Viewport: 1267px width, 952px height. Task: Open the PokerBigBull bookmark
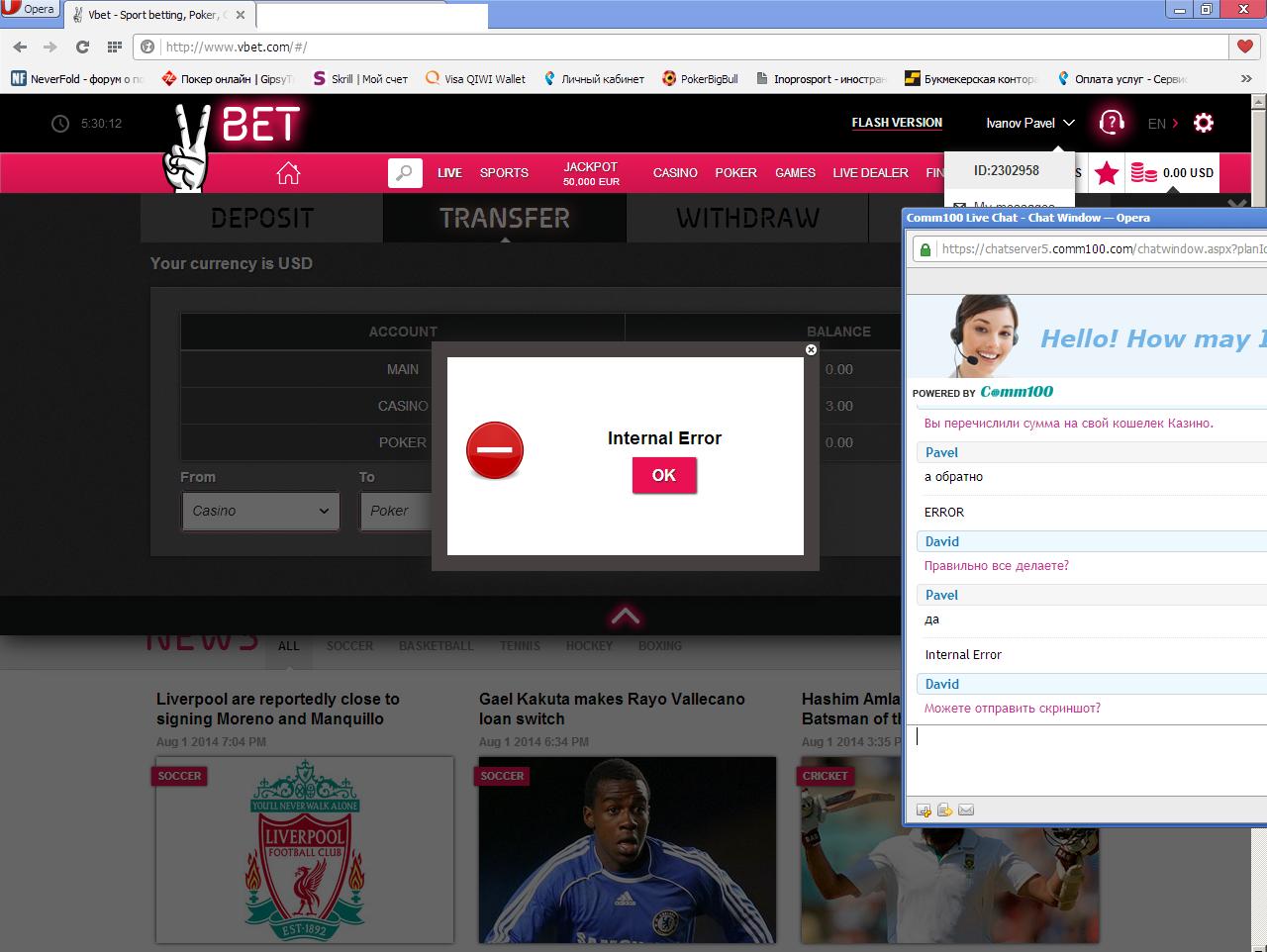point(700,79)
